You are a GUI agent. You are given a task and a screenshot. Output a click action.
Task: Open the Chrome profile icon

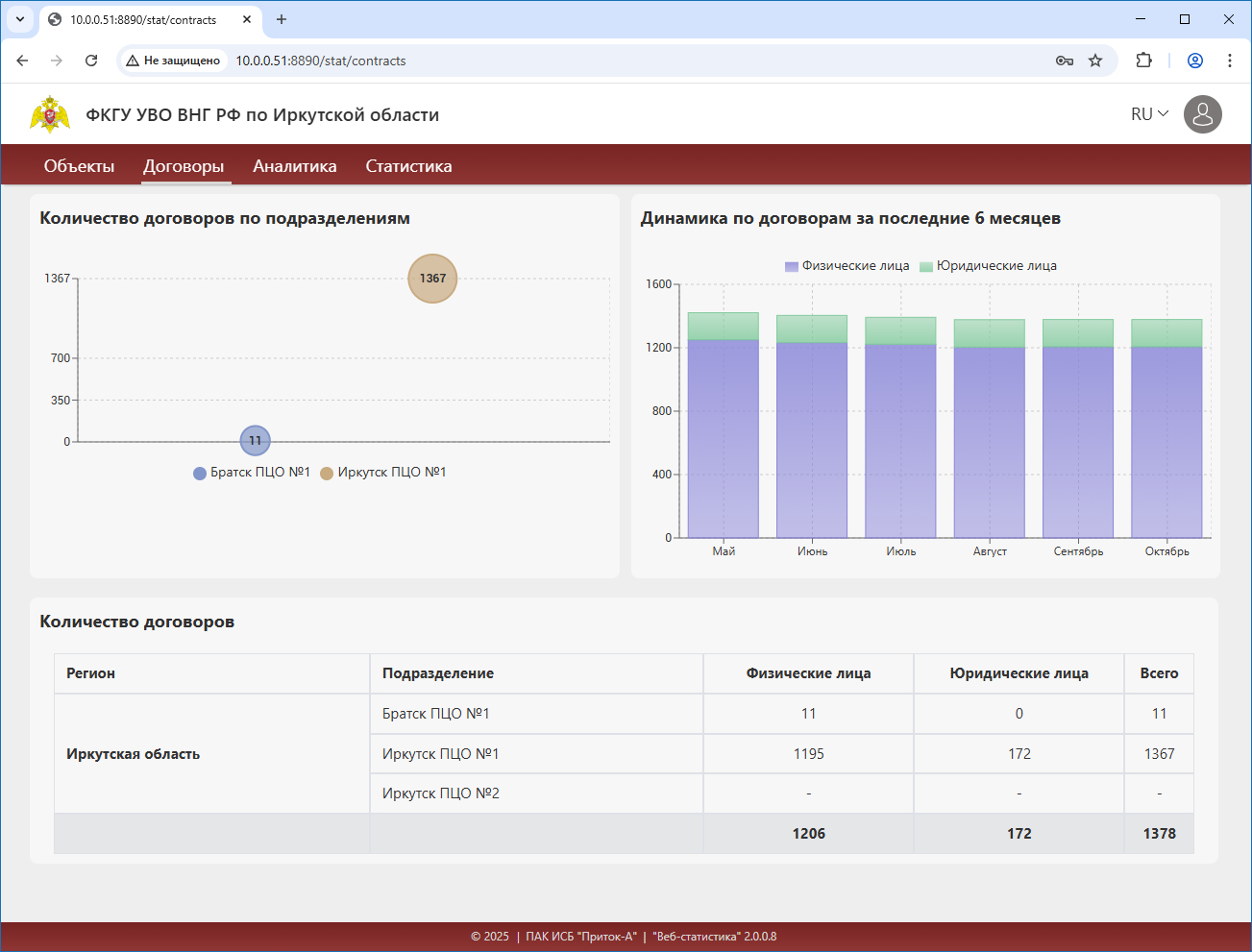coord(1195,61)
